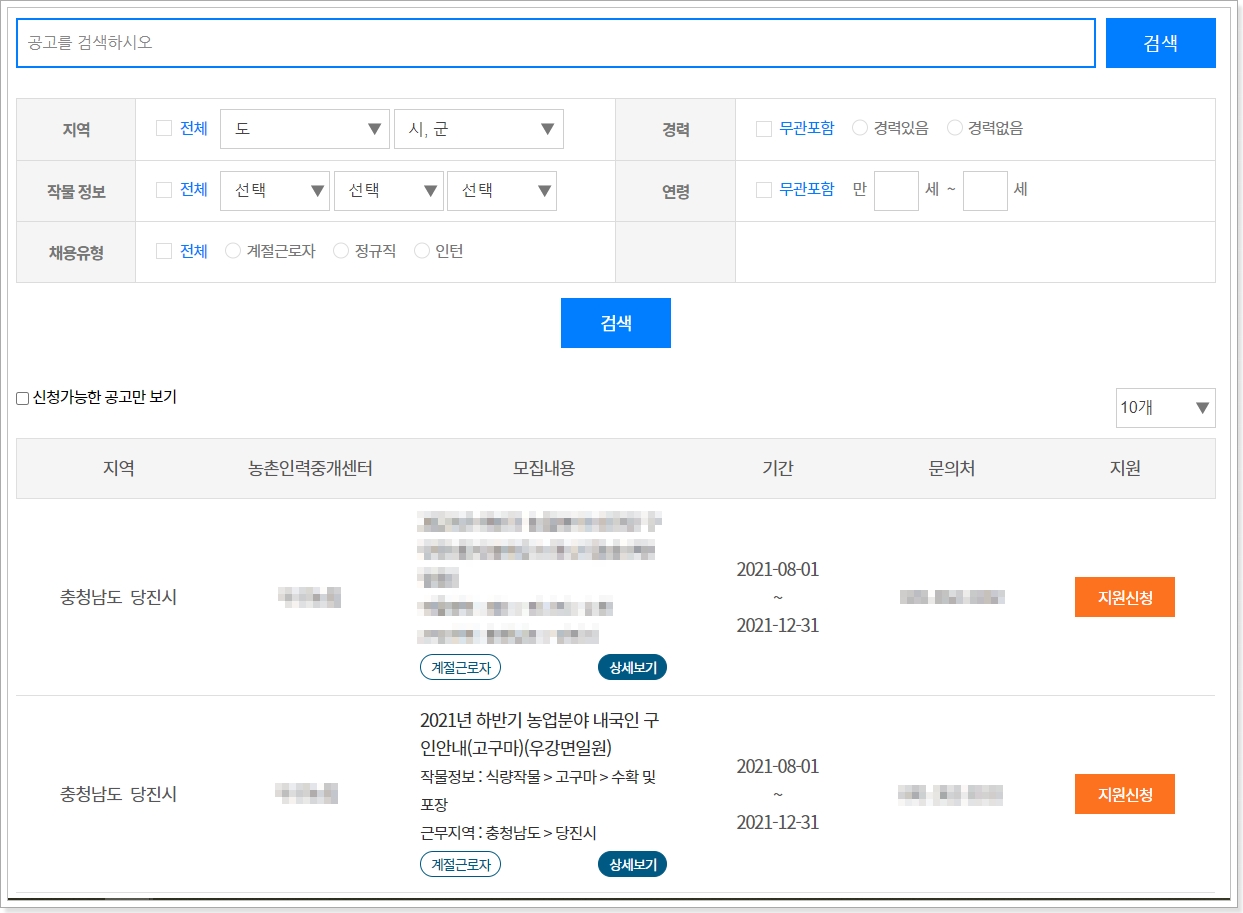1243x913 pixels.
Task: Click the centered 검색 button below filters
Action: pyautogui.click(x=616, y=323)
